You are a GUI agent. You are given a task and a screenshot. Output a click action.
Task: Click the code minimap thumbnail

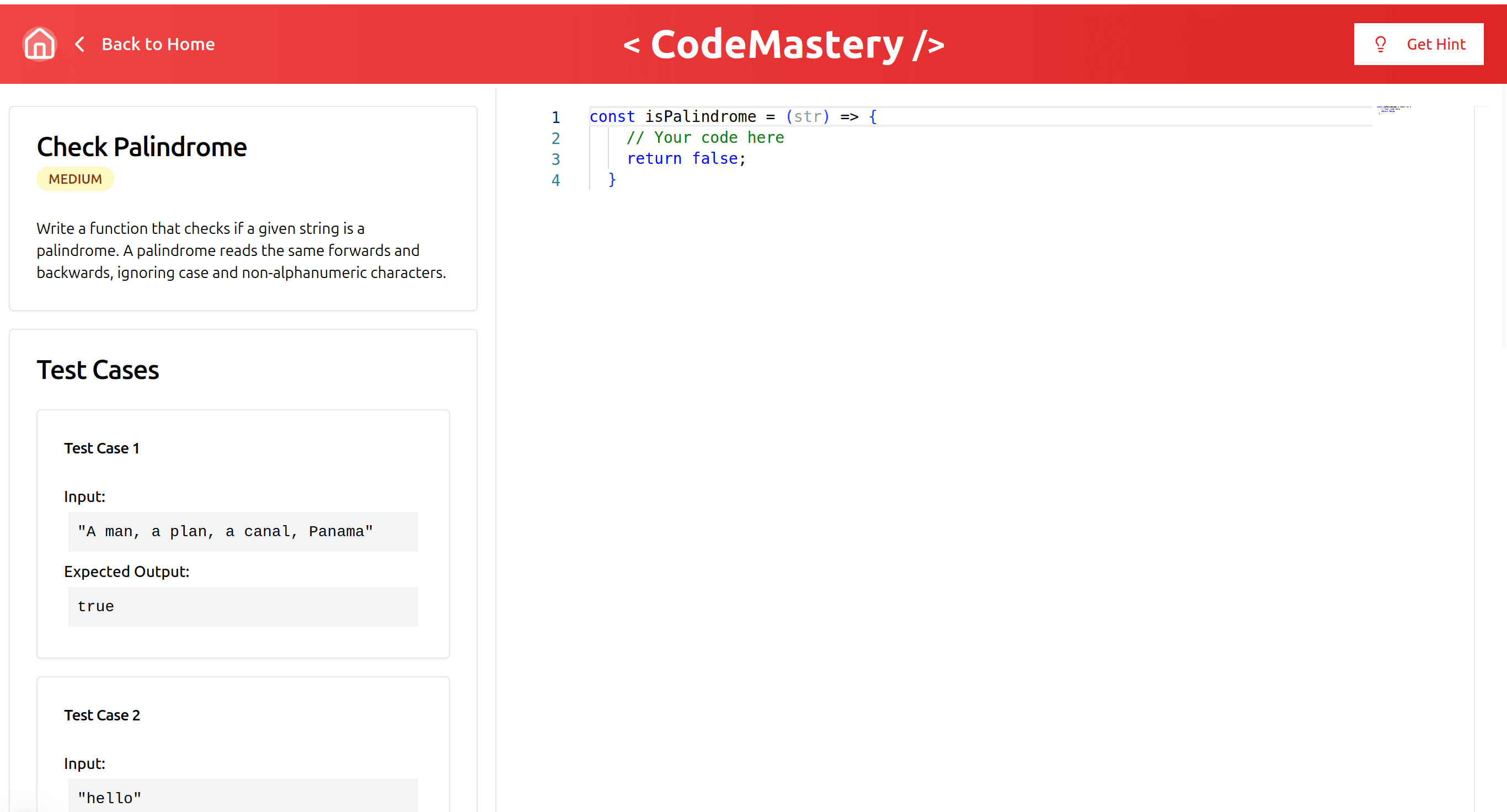tap(1393, 109)
